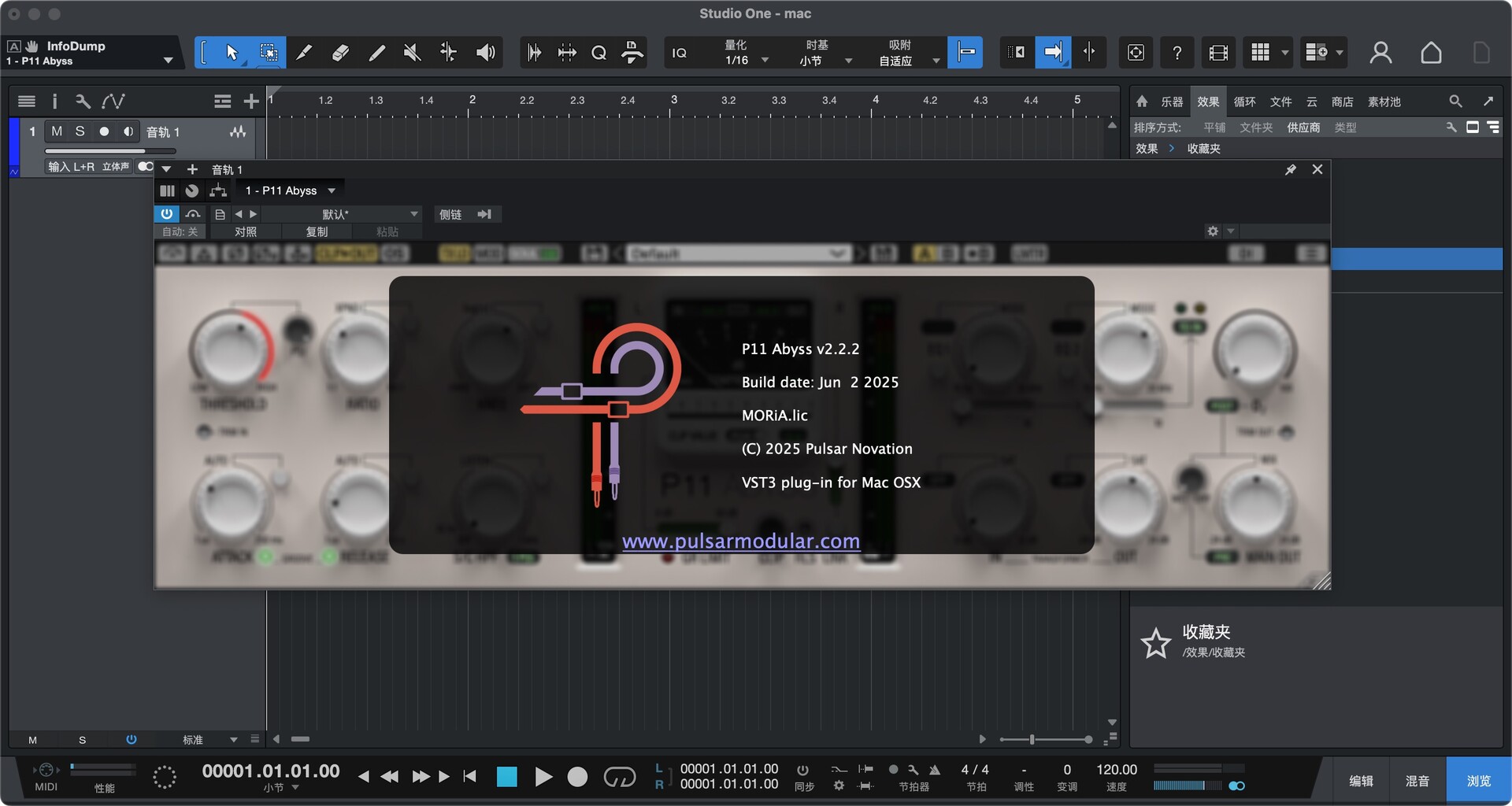Add a track with plus icon
The width and height of the screenshot is (1512, 806).
(x=251, y=101)
